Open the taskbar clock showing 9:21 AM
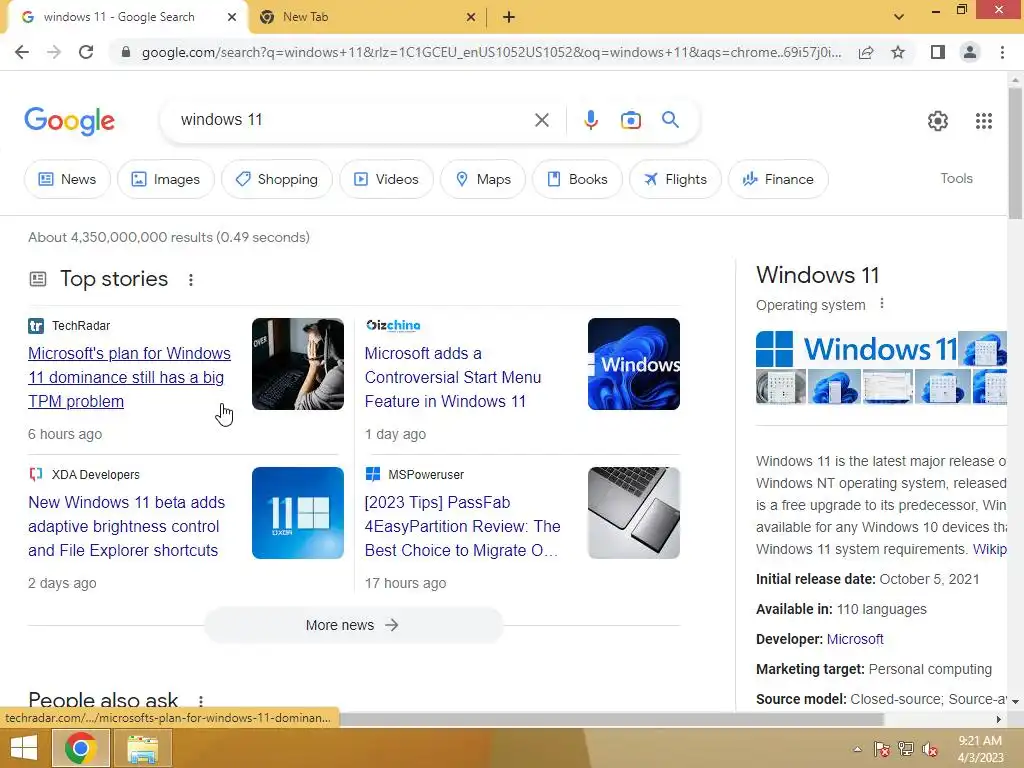Image resolution: width=1024 pixels, height=768 pixels. point(980,749)
